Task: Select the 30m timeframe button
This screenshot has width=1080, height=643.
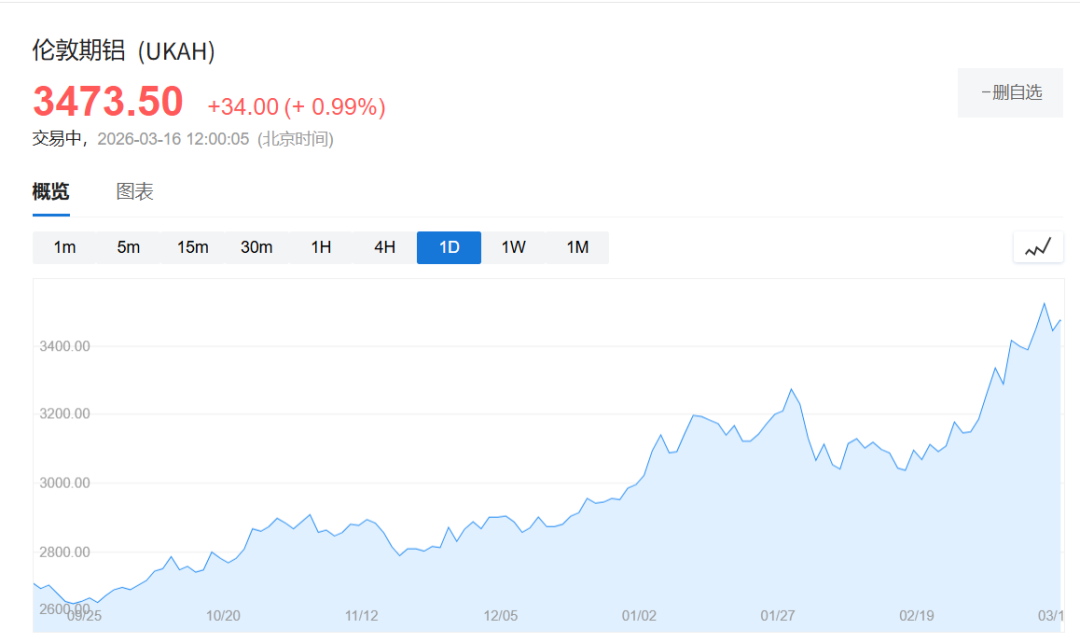Action: tap(256, 247)
